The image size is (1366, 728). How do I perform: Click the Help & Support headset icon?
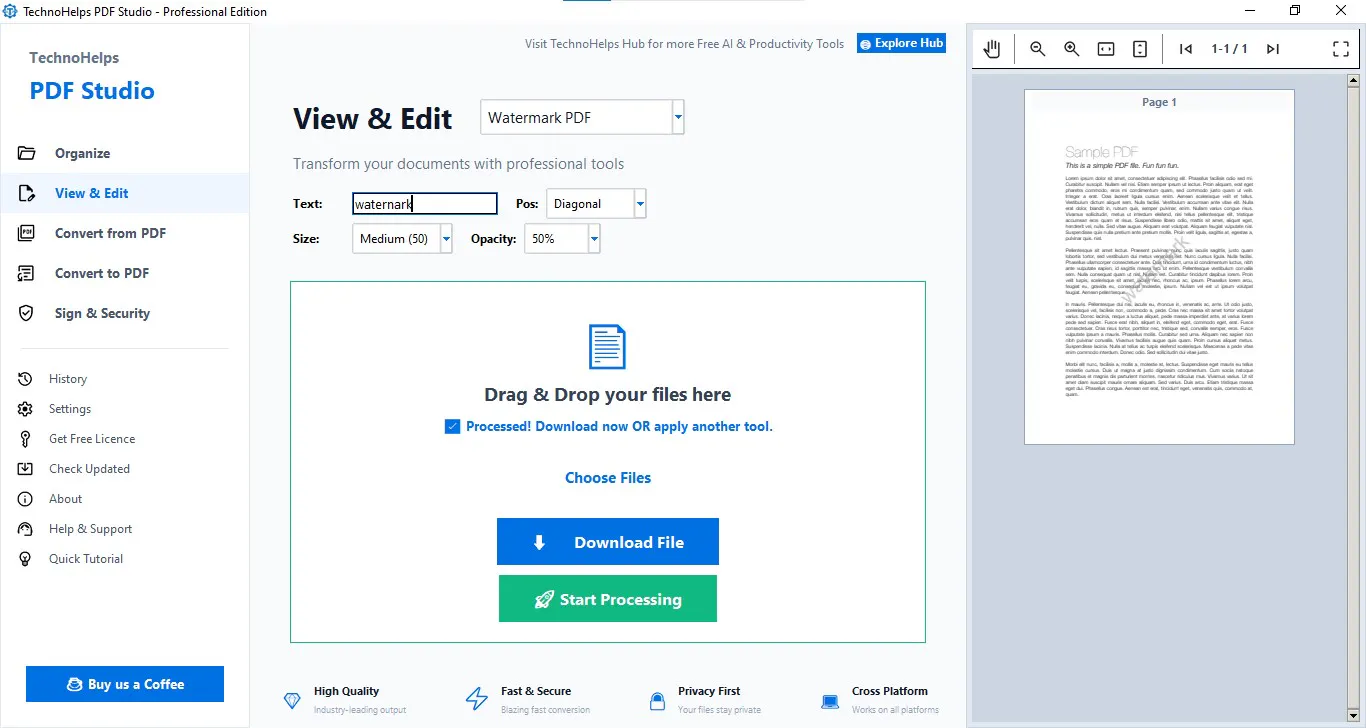coord(26,529)
